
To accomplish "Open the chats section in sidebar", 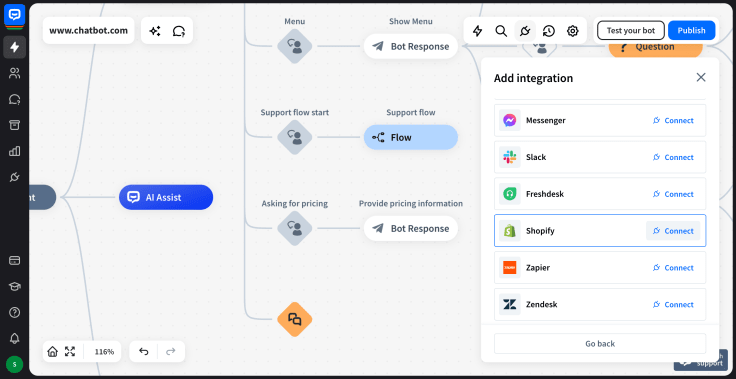I will [15, 99].
